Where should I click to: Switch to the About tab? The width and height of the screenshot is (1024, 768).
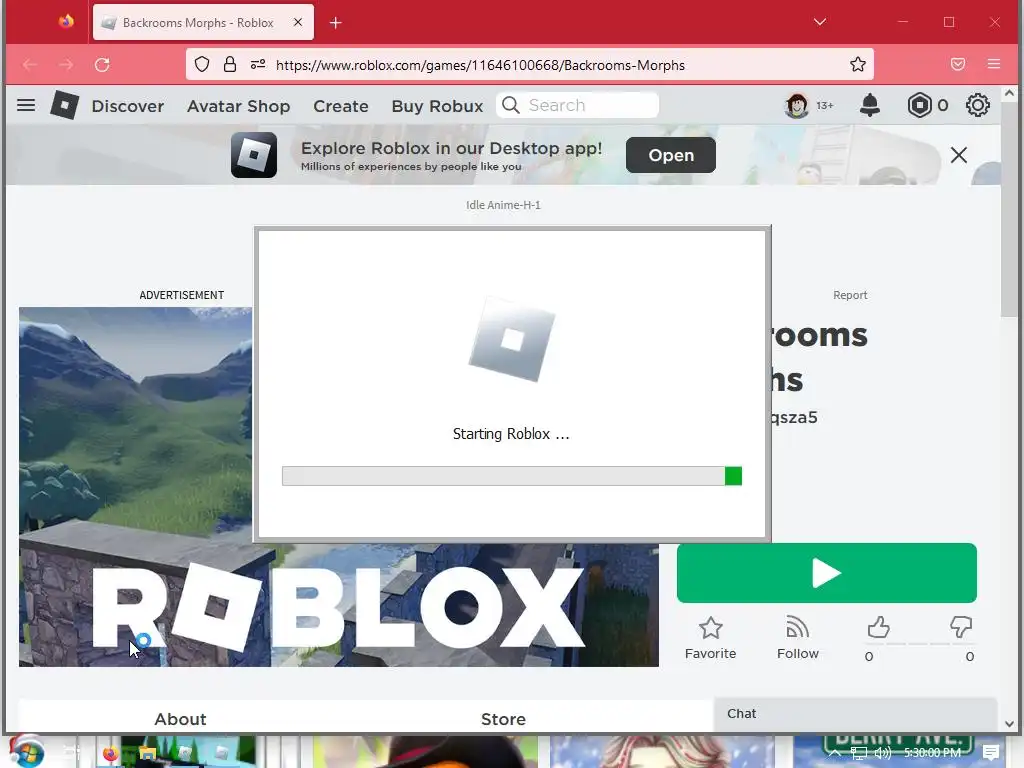pos(180,719)
